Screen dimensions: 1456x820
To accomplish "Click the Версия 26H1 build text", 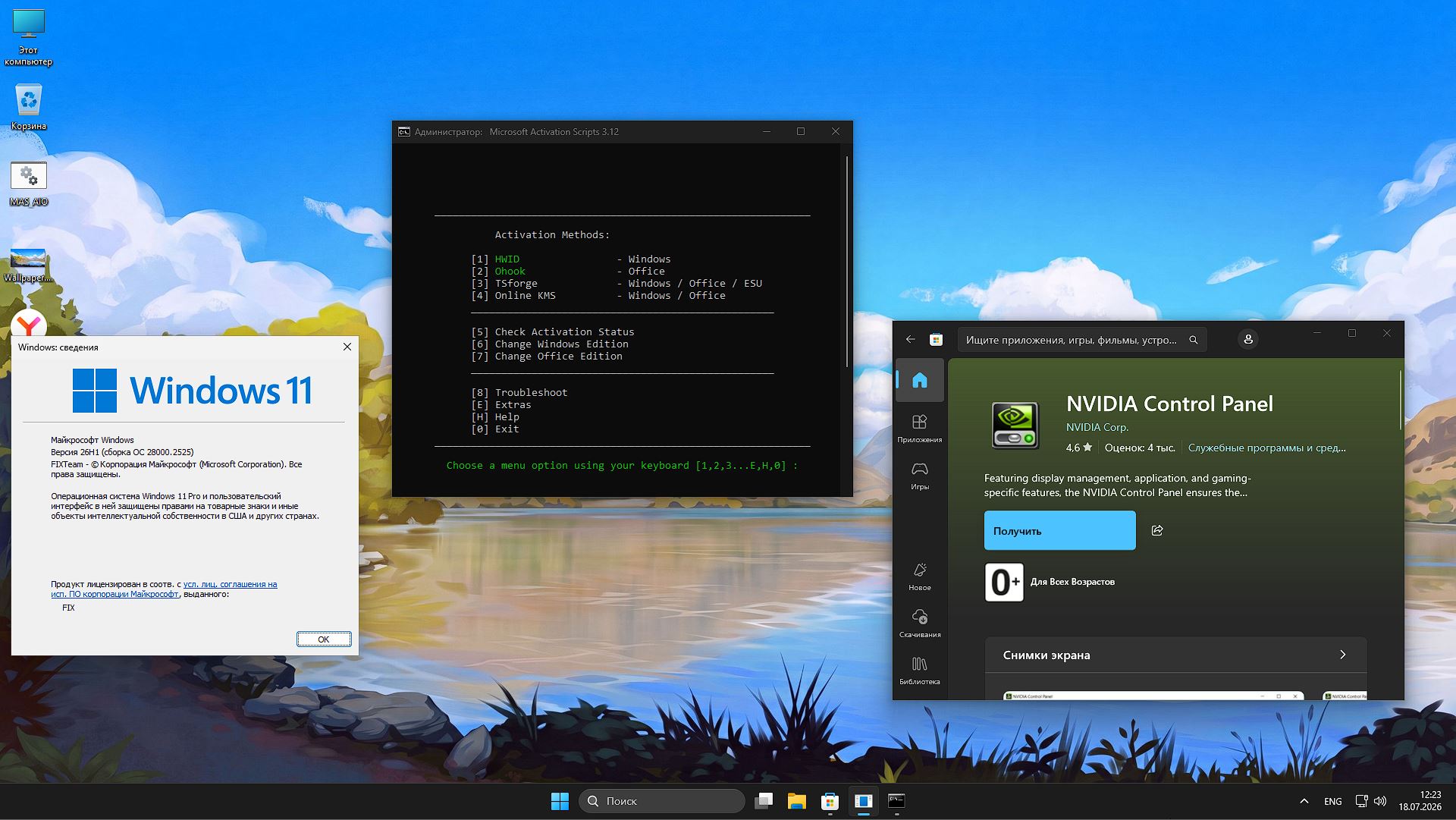I will click(122, 452).
